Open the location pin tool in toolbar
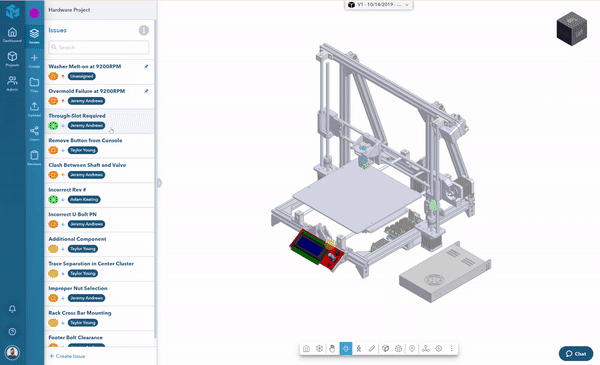 pos(412,349)
